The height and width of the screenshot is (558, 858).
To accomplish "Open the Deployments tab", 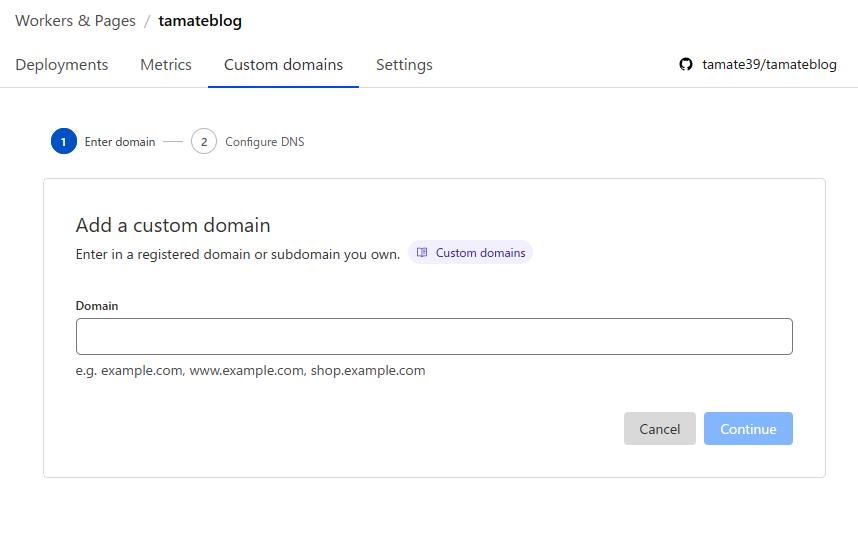I will click(62, 65).
